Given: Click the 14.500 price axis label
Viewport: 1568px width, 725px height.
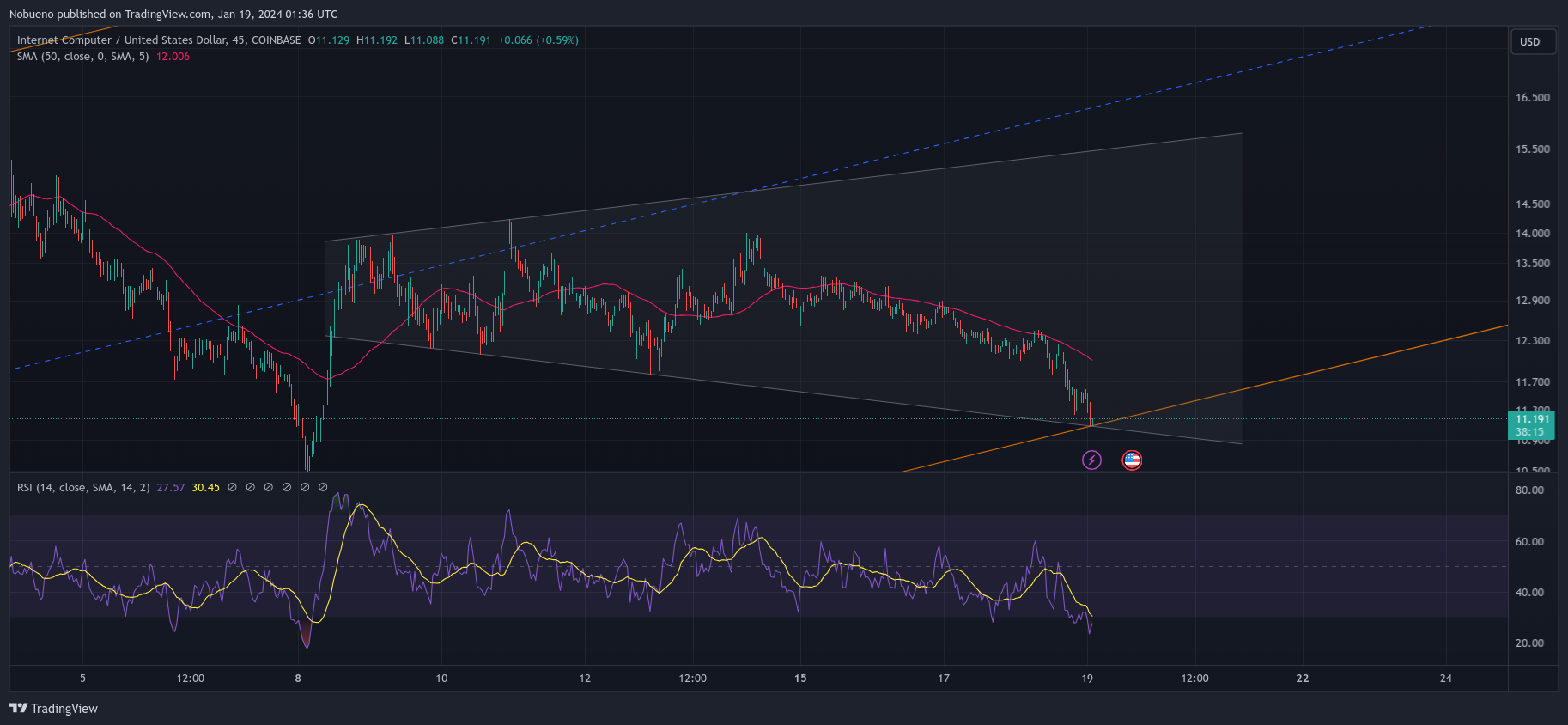Looking at the screenshot, I should (1533, 204).
